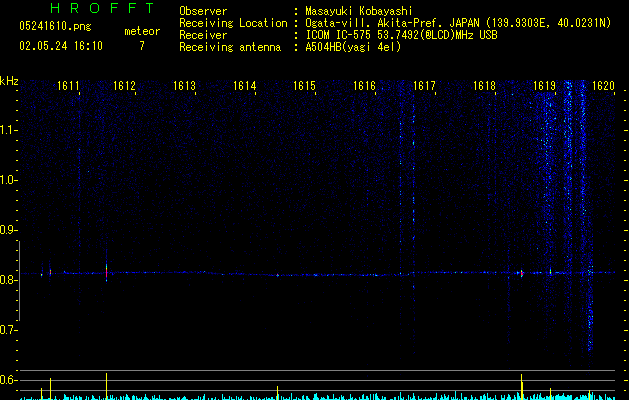The height and width of the screenshot is (400, 629).
Task: Click time axis label 1613
Action: 184,86
